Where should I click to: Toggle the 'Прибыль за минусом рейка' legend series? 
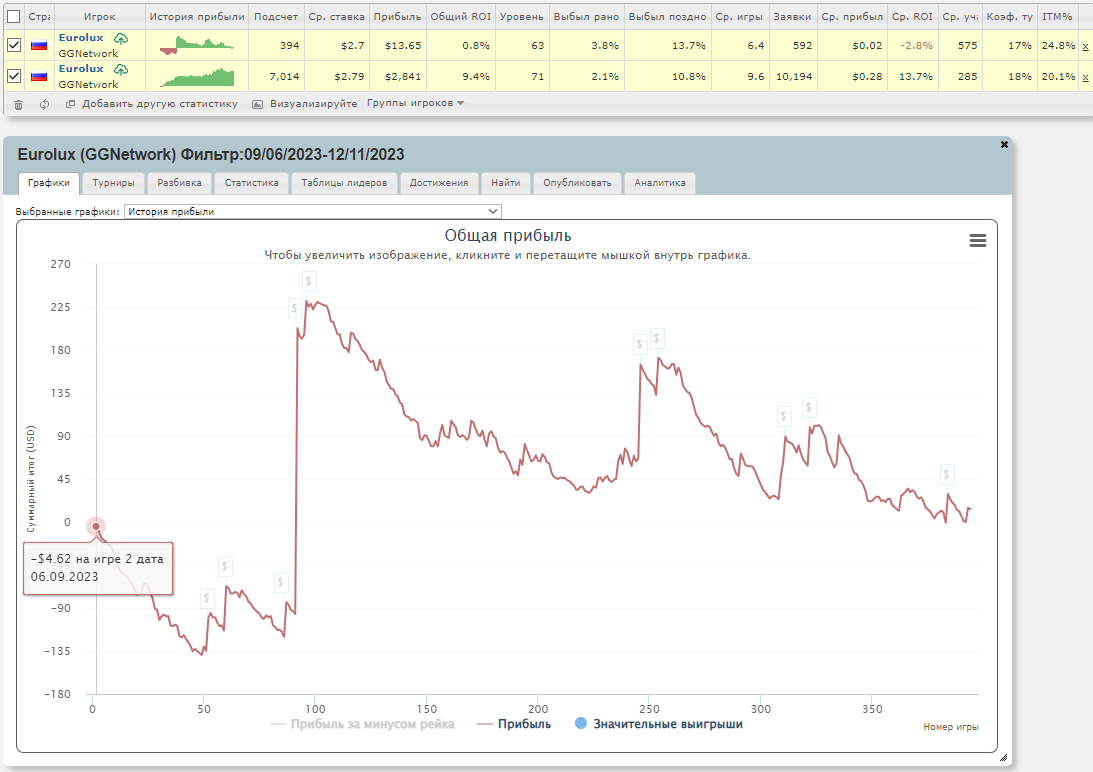click(362, 724)
